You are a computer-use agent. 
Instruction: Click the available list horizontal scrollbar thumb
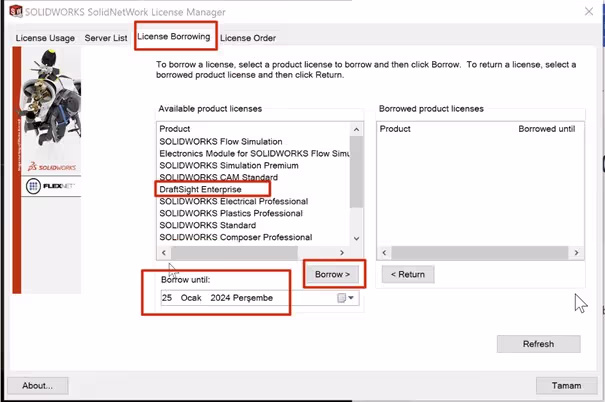[234, 253]
